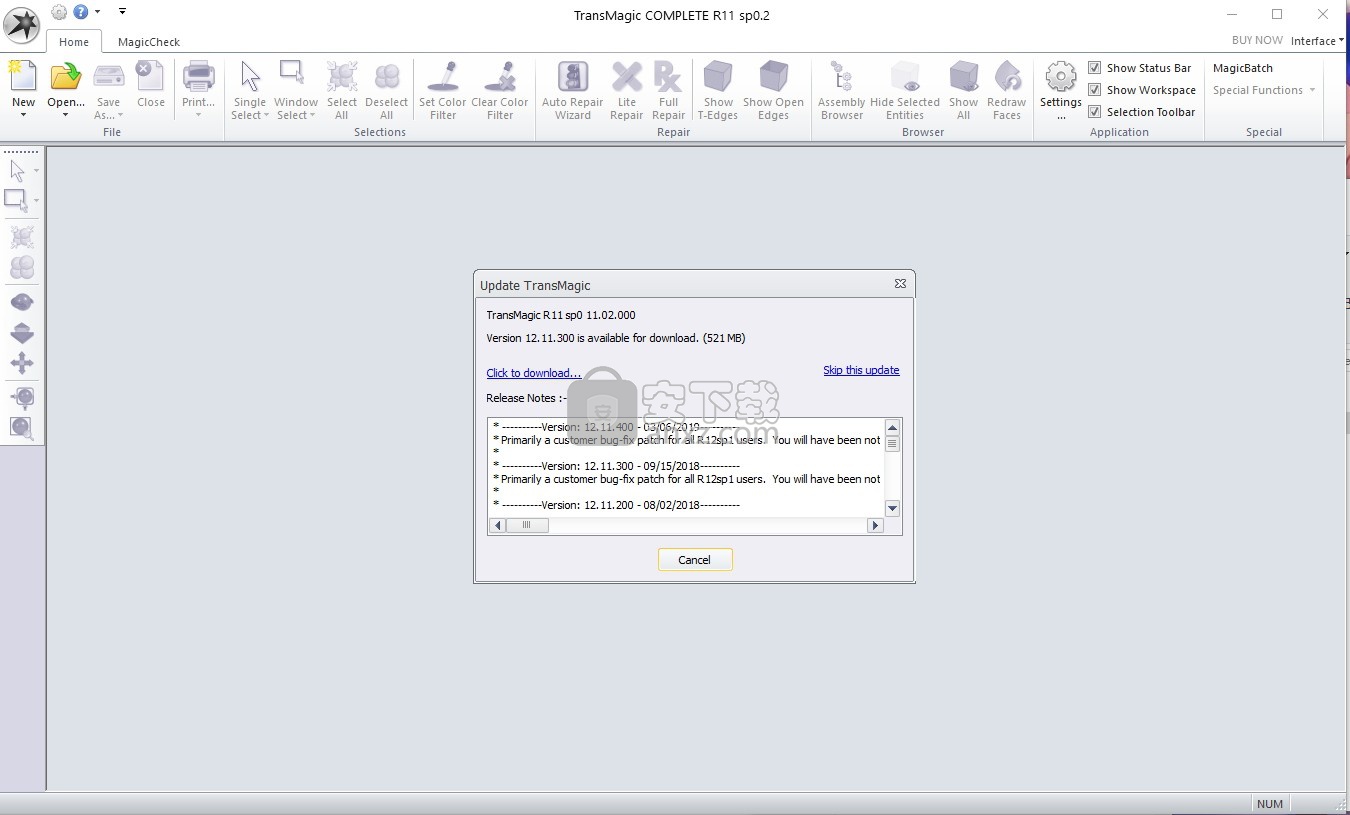
Task: Click Hide Selected Entities icon
Action: pos(905,77)
